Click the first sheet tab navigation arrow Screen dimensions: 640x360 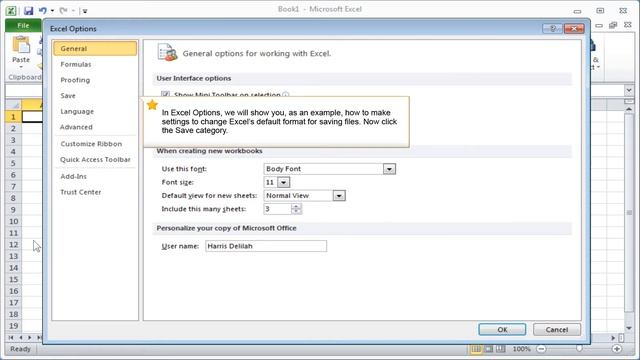11,338
